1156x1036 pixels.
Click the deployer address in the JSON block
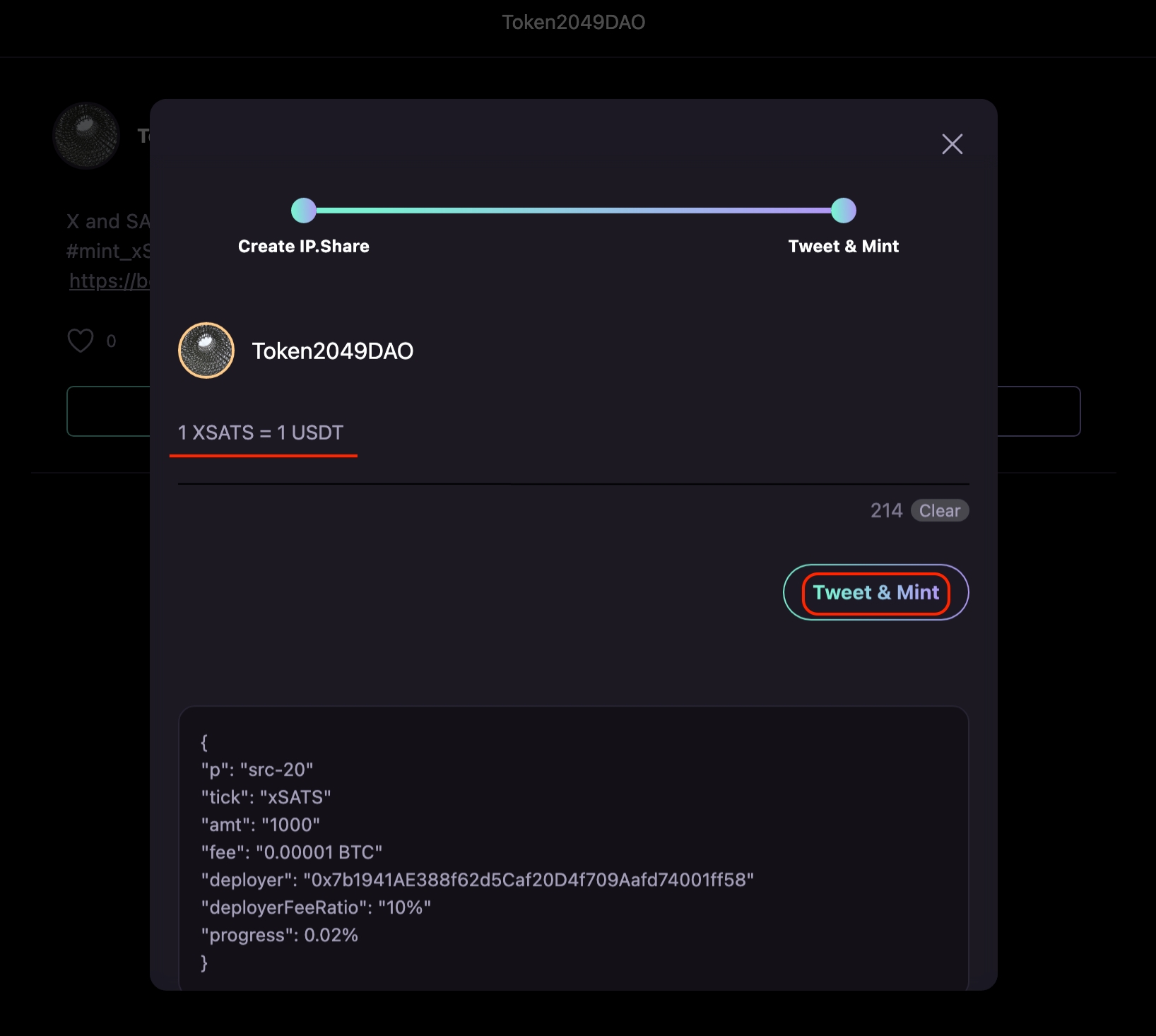[x=529, y=880]
